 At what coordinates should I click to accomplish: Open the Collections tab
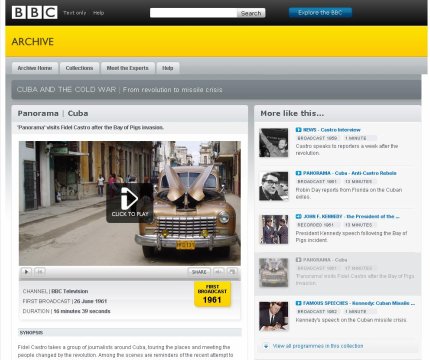tap(79, 68)
